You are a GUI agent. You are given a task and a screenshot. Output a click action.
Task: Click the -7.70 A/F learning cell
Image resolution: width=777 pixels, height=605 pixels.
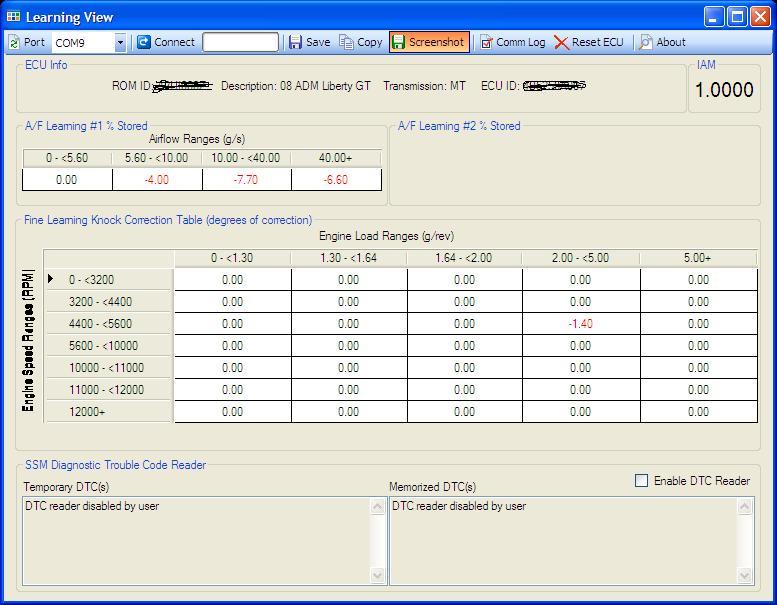[x=246, y=179]
